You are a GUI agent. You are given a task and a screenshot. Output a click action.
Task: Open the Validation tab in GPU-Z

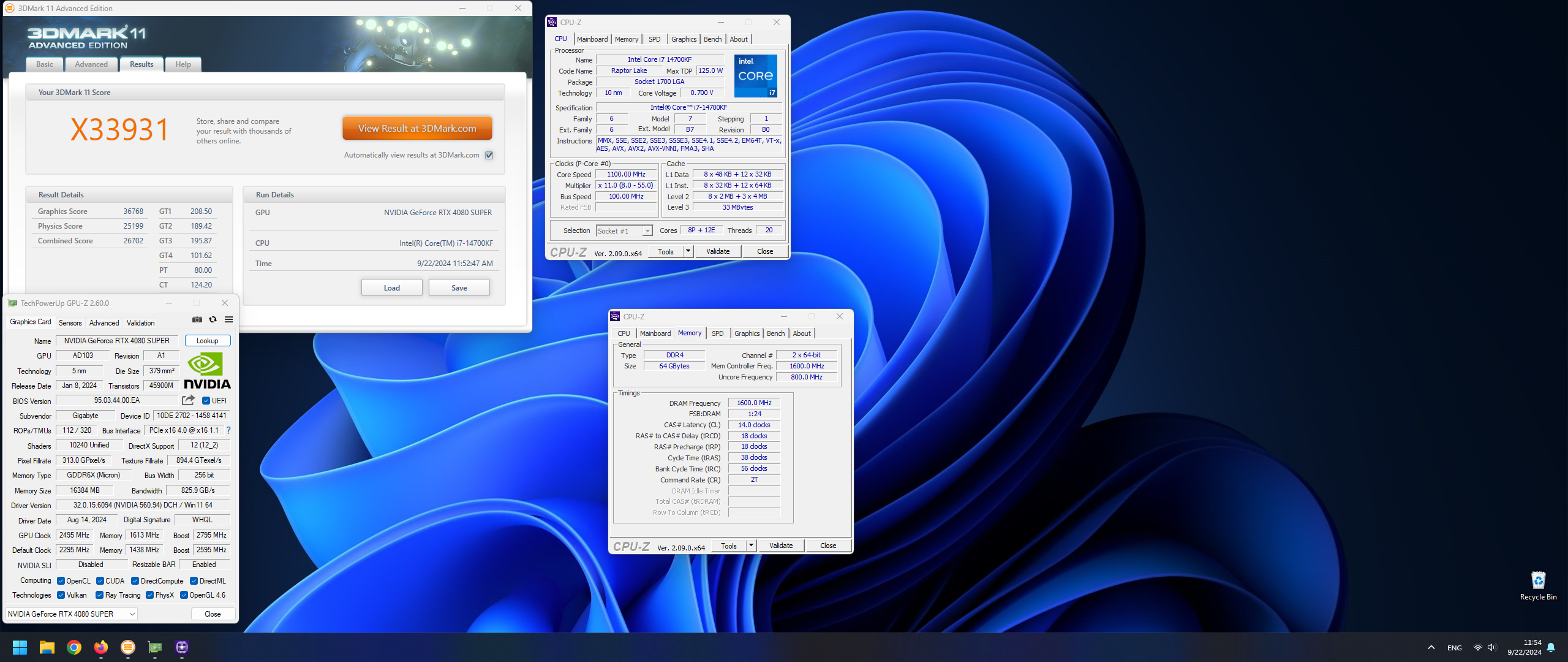click(140, 323)
